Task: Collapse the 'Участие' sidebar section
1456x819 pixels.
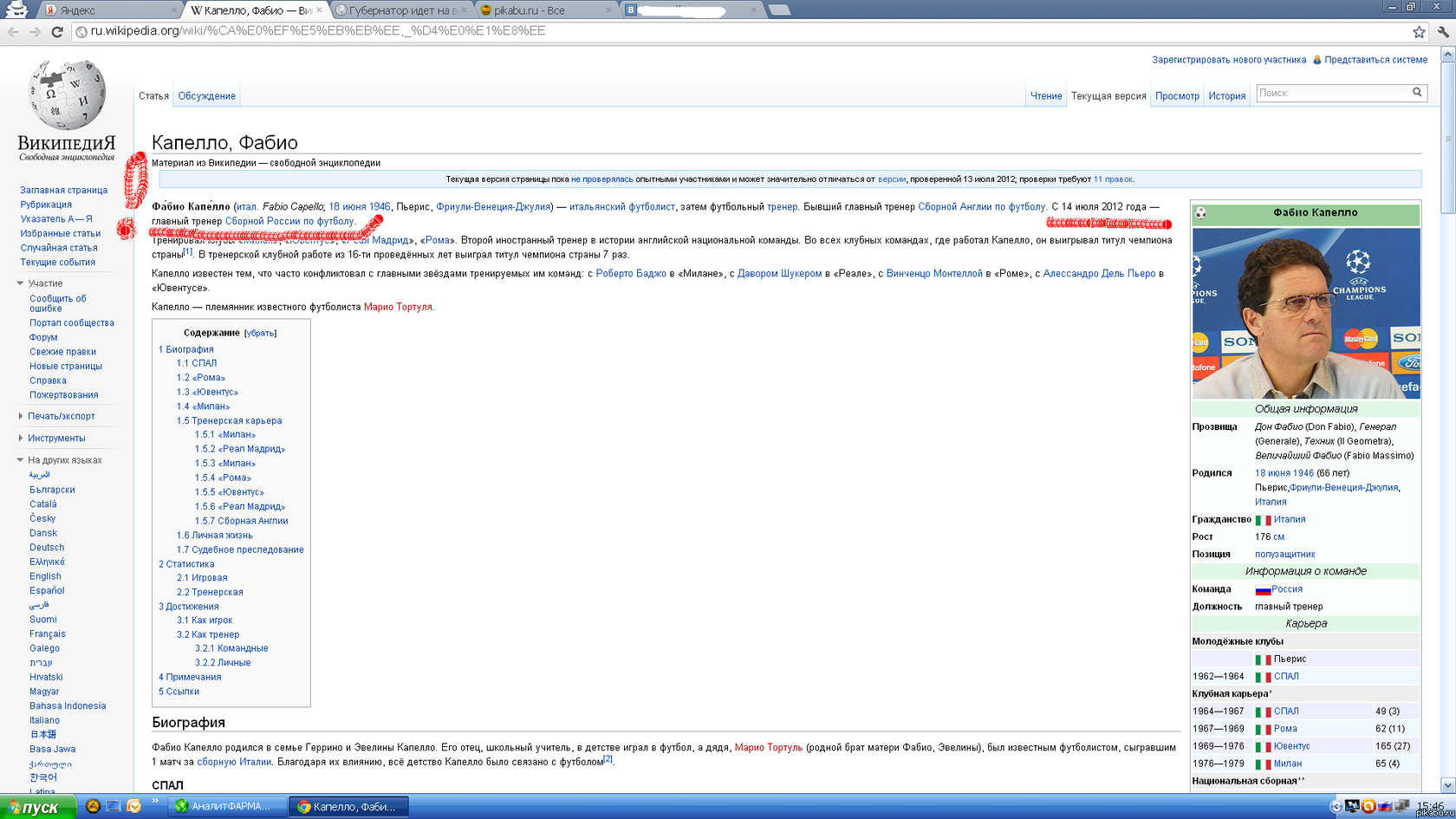Action: [20, 283]
